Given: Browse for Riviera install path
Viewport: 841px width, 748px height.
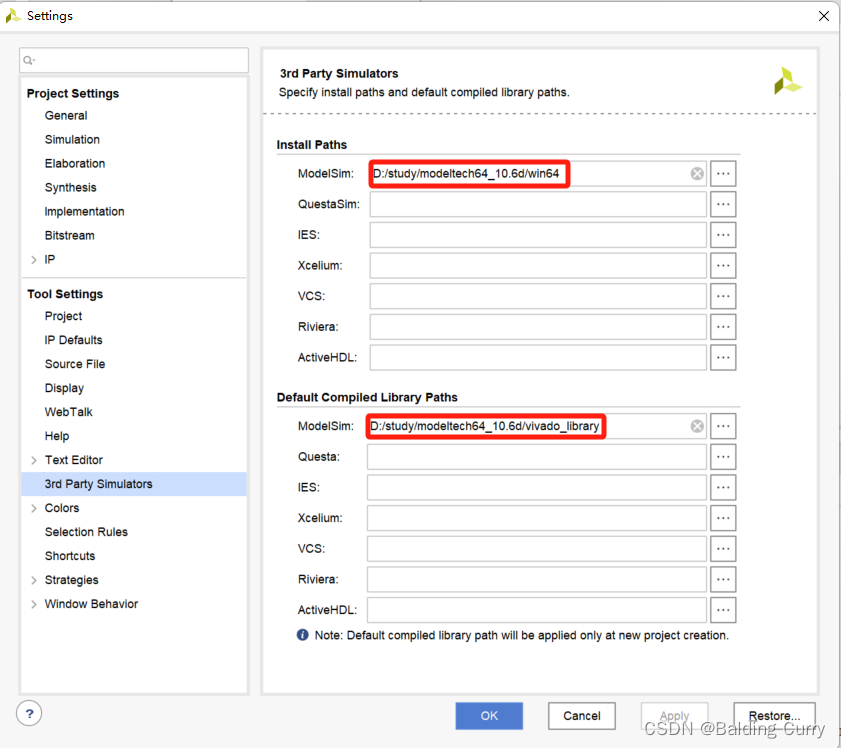Looking at the screenshot, I should (x=723, y=327).
